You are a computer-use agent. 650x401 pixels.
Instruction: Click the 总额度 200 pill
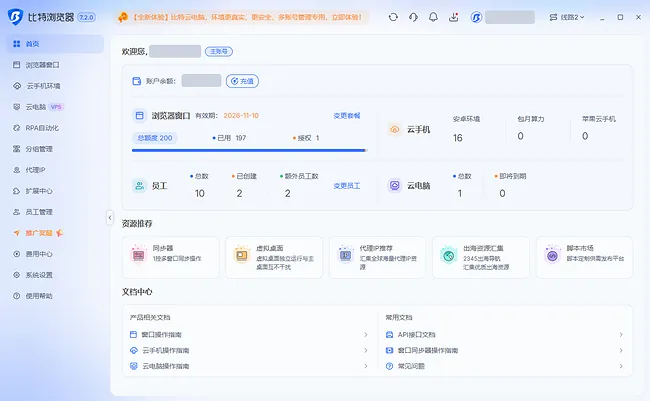click(x=155, y=138)
